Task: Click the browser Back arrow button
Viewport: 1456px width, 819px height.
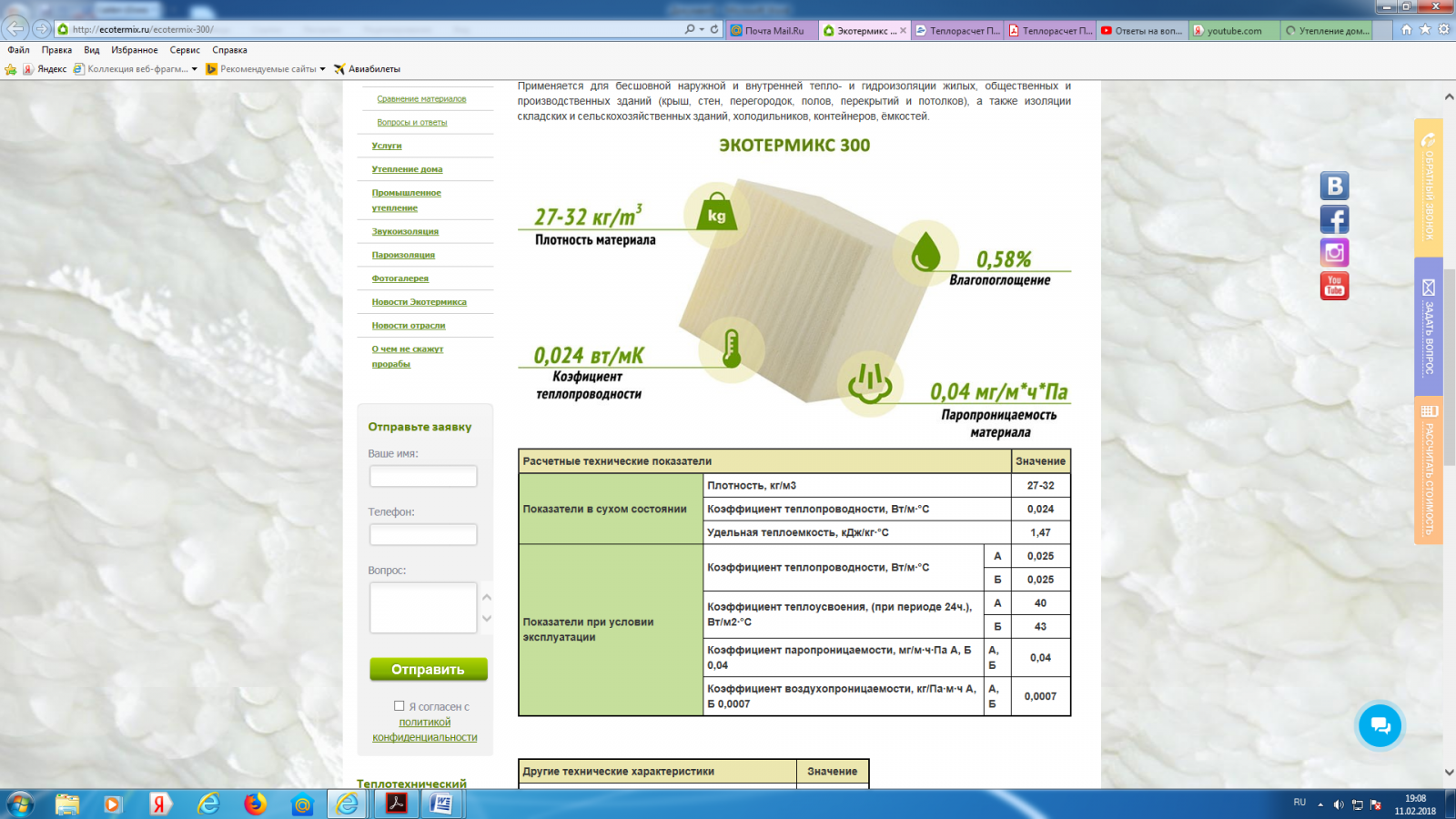Action: [x=15, y=28]
